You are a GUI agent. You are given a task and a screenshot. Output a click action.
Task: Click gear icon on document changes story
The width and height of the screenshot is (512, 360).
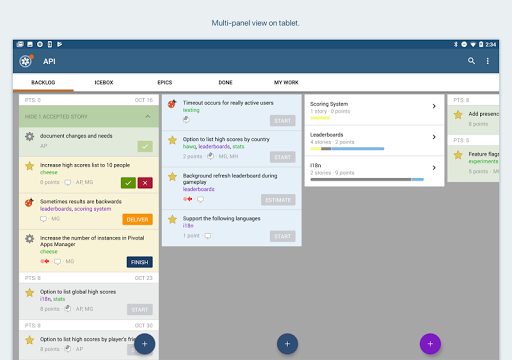(x=30, y=136)
